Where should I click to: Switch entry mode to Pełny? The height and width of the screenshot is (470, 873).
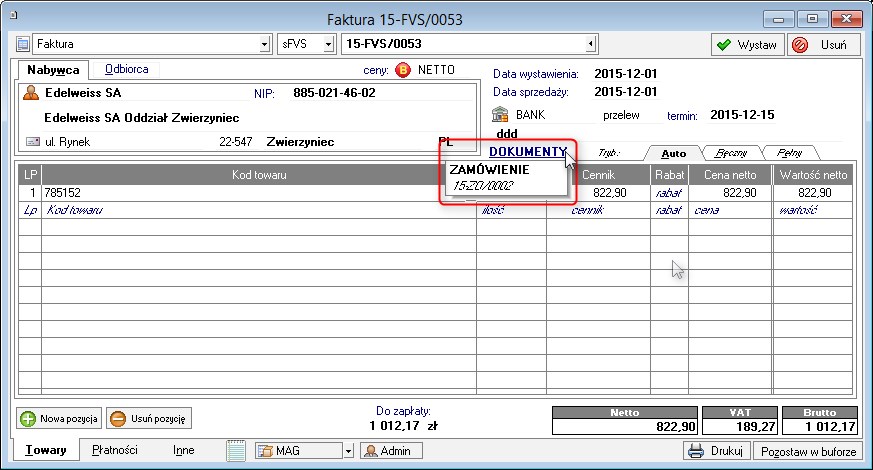(790, 154)
